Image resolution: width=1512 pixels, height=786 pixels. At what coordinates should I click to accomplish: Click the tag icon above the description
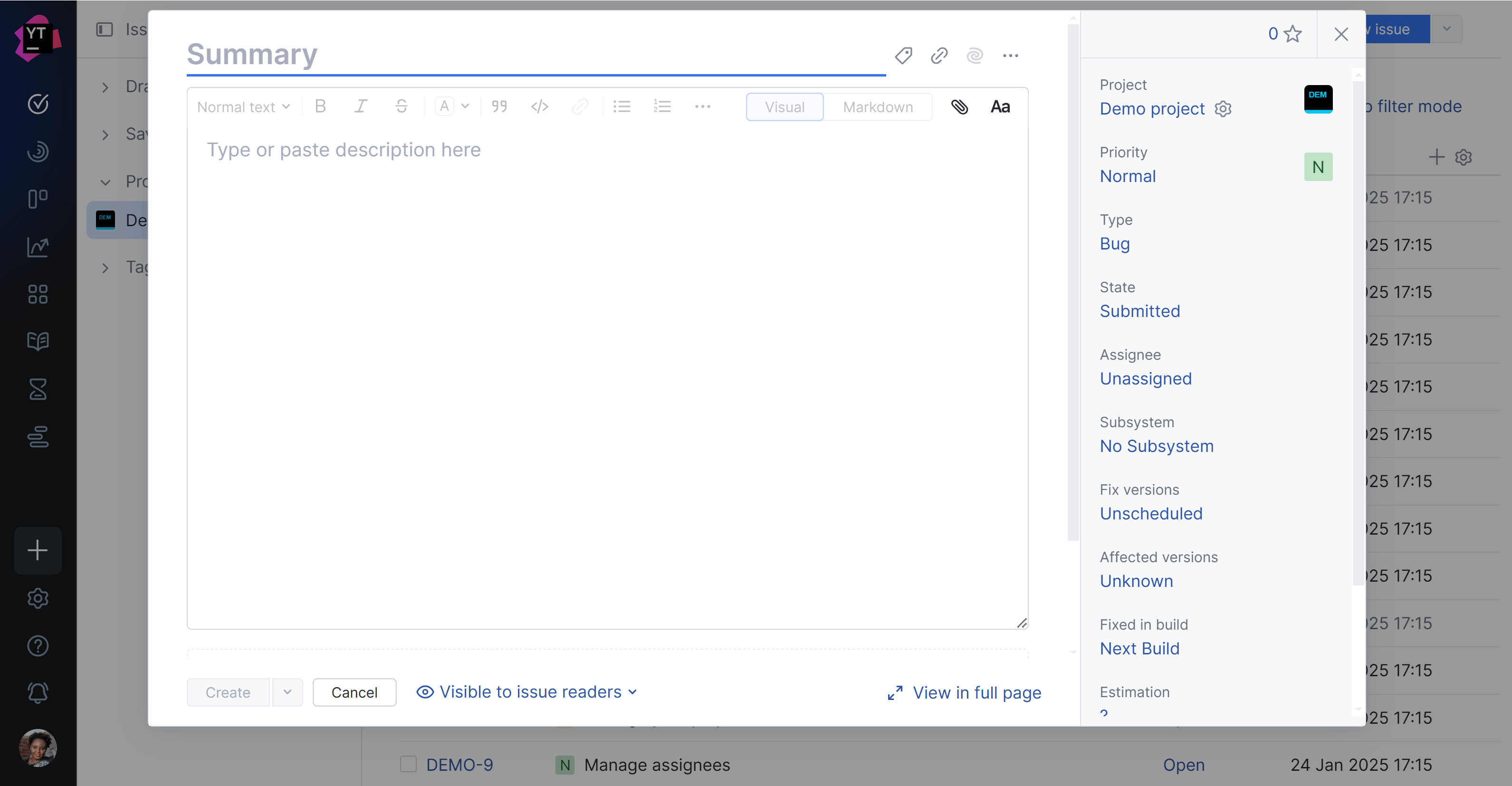point(903,55)
